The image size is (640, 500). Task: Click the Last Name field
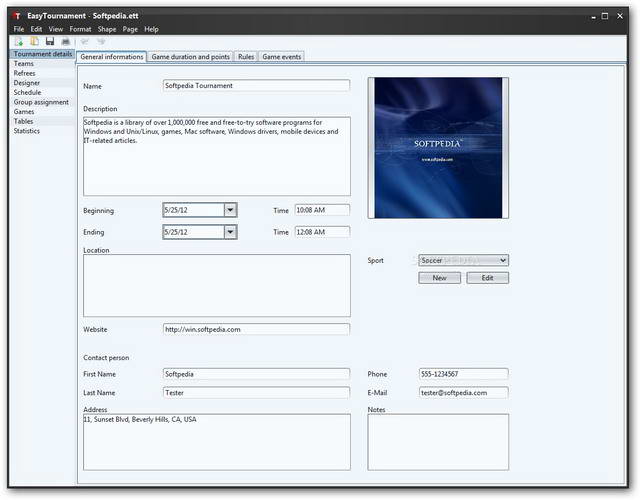pos(256,393)
